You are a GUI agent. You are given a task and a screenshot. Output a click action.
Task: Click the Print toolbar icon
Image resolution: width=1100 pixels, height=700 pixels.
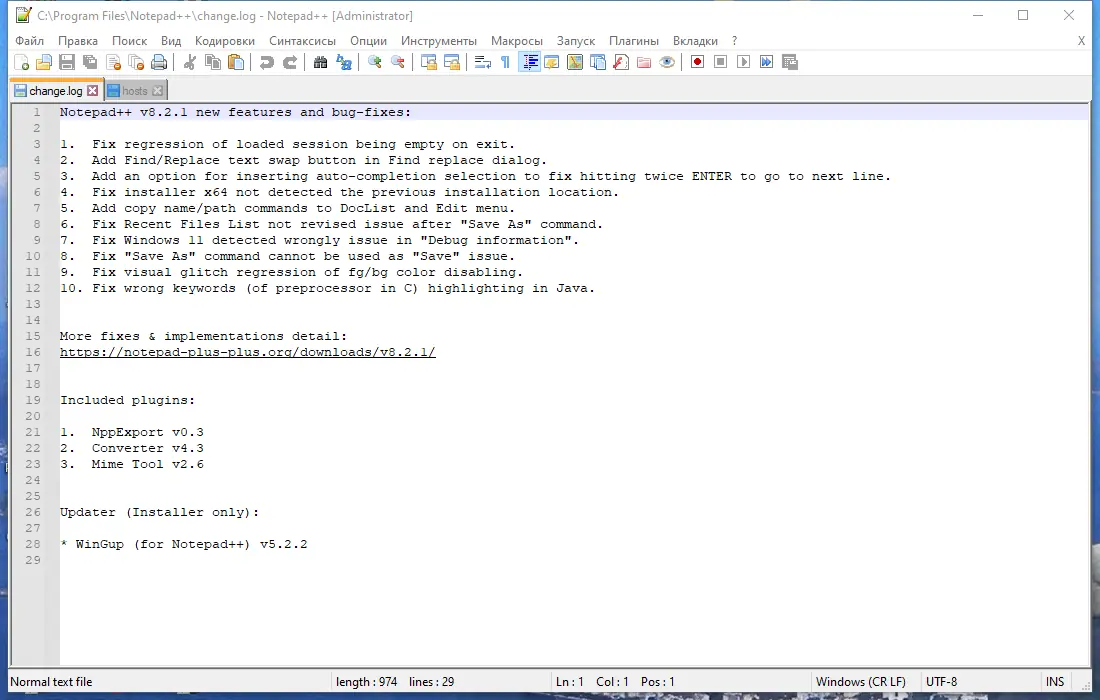click(159, 62)
